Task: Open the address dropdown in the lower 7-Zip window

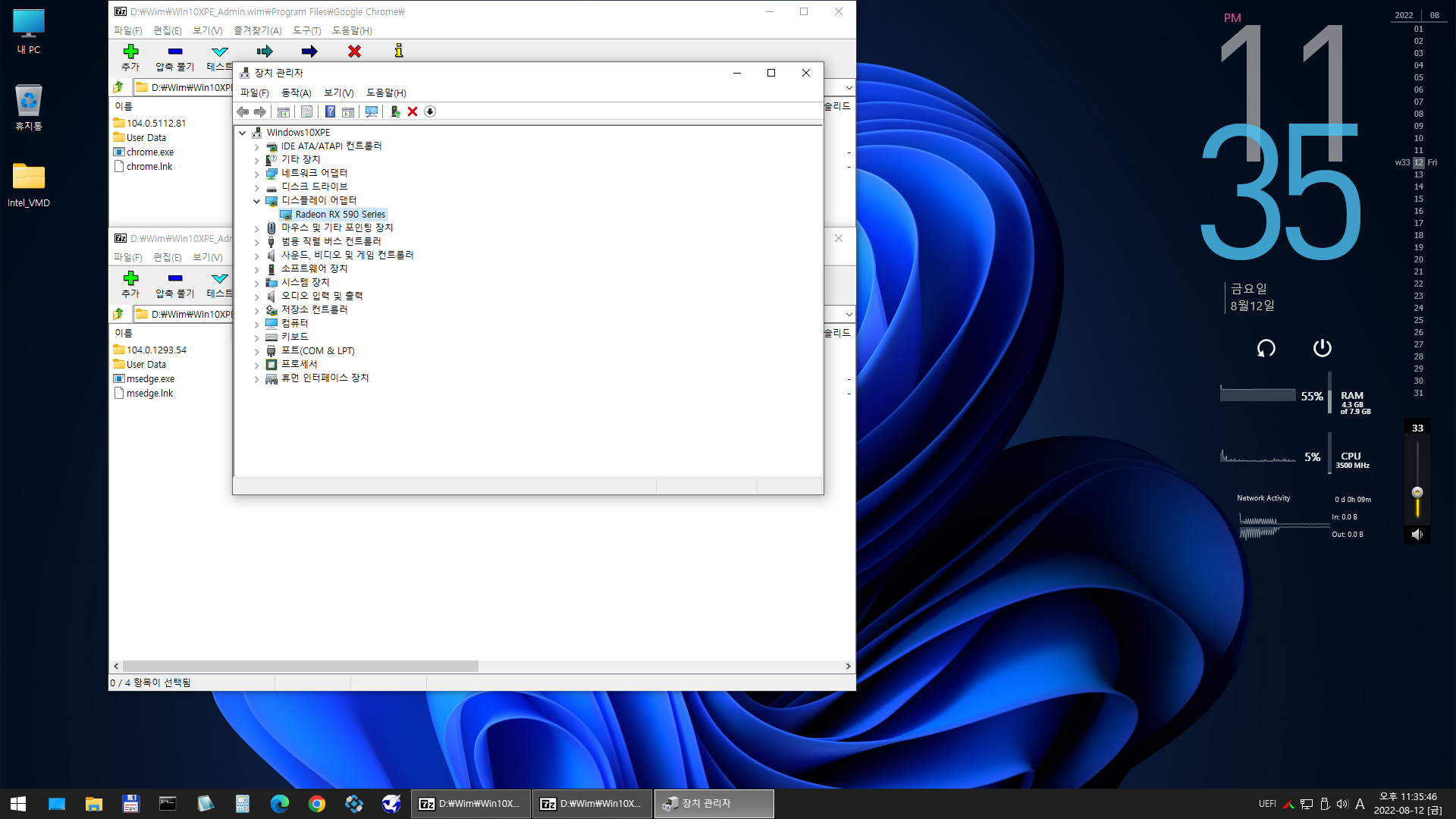Action: (849, 314)
